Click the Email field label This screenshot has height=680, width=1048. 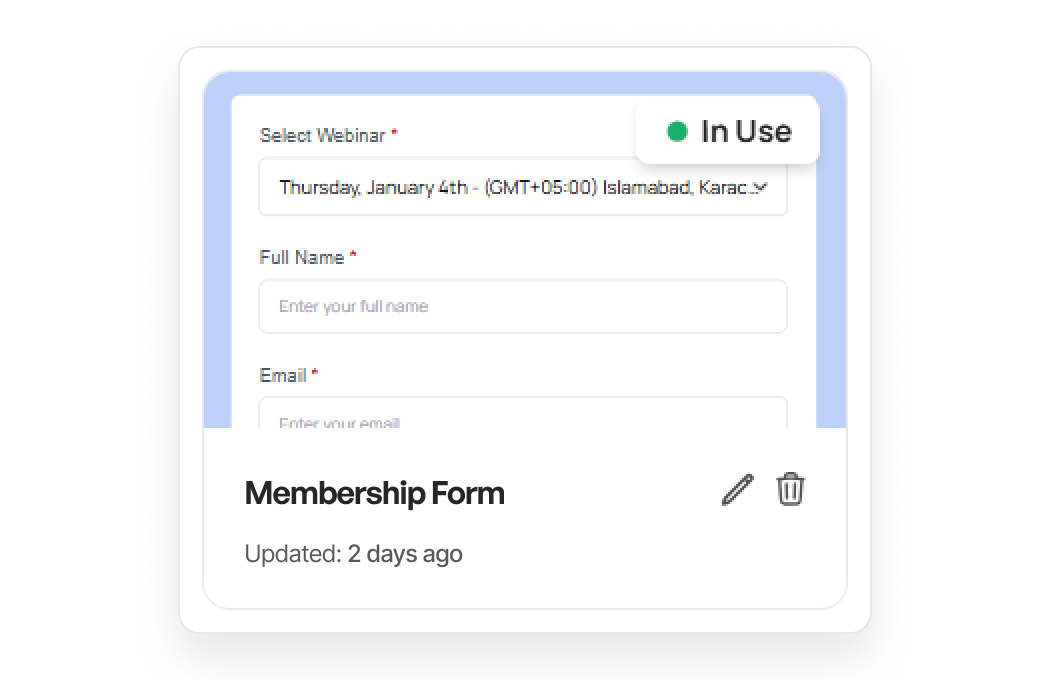click(x=283, y=375)
